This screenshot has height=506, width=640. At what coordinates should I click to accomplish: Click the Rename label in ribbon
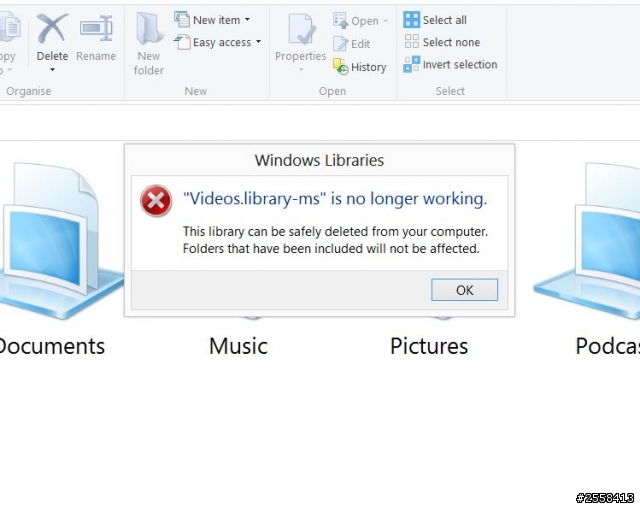click(96, 56)
